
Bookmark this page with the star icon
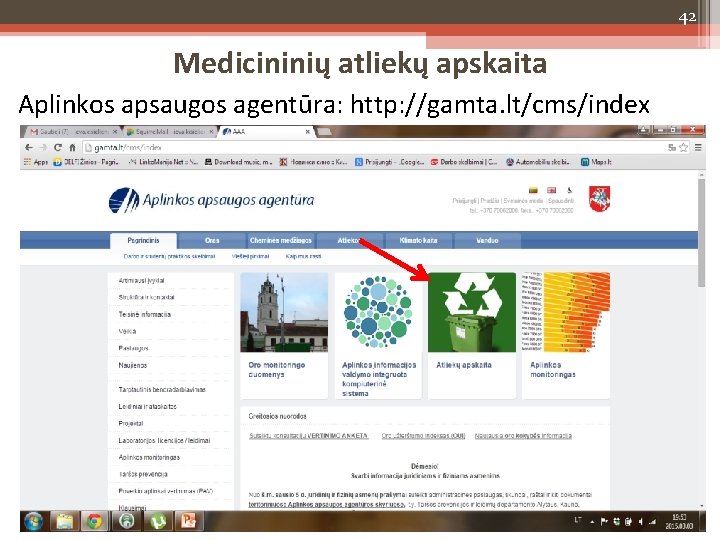tap(684, 147)
